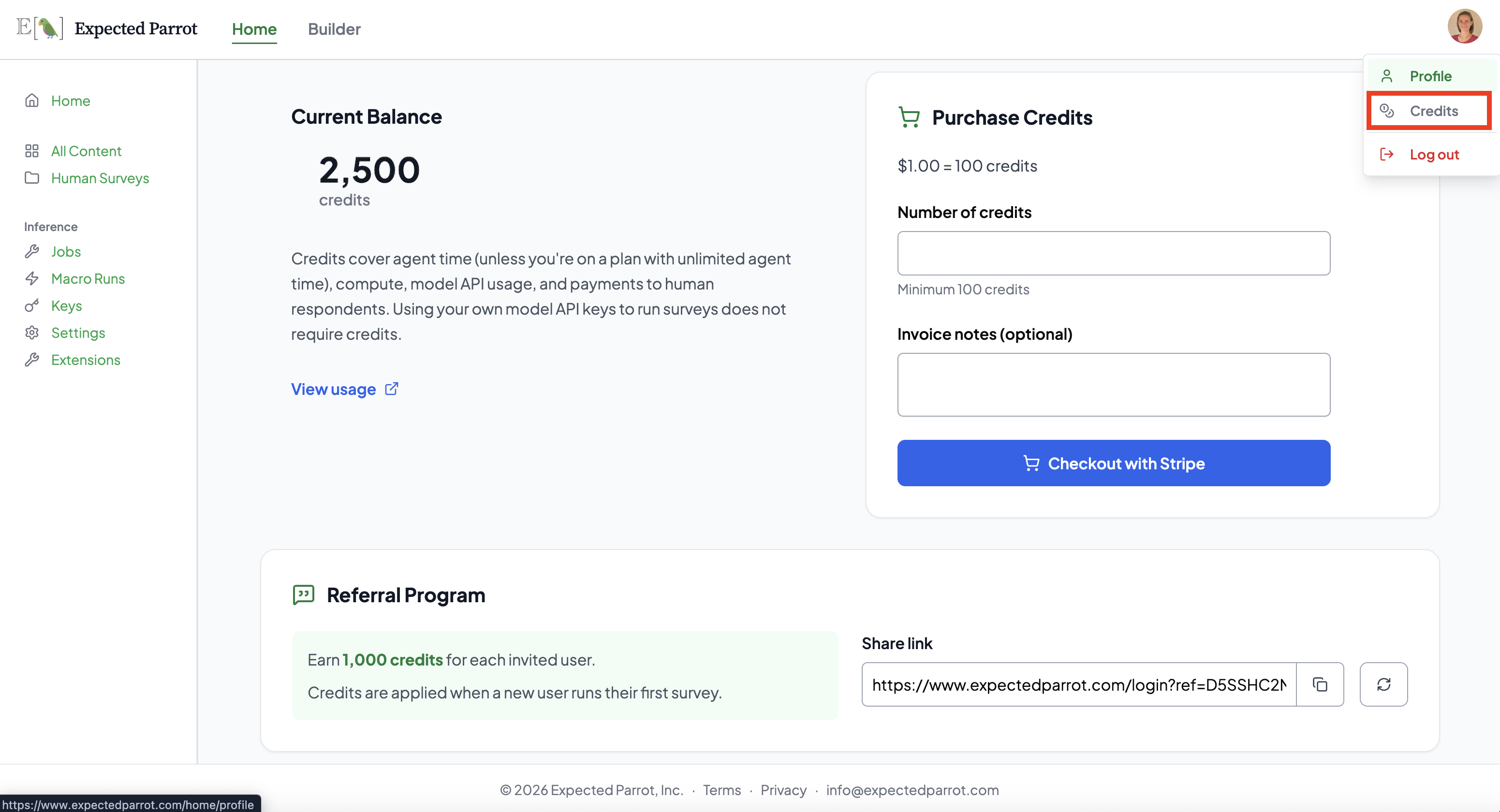Open Extensions from the sidebar
Image resolution: width=1500 pixels, height=812 pixels.
(86, 360)
